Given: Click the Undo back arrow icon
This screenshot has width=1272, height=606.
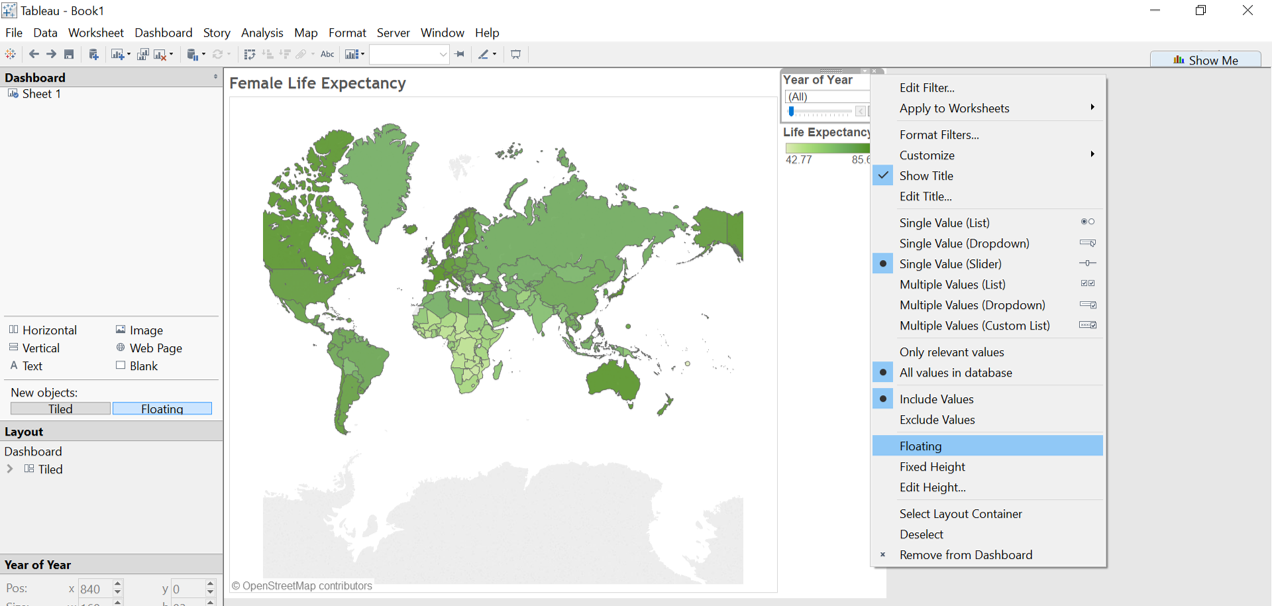Looking at the screenshot, I should click(34, 55).
